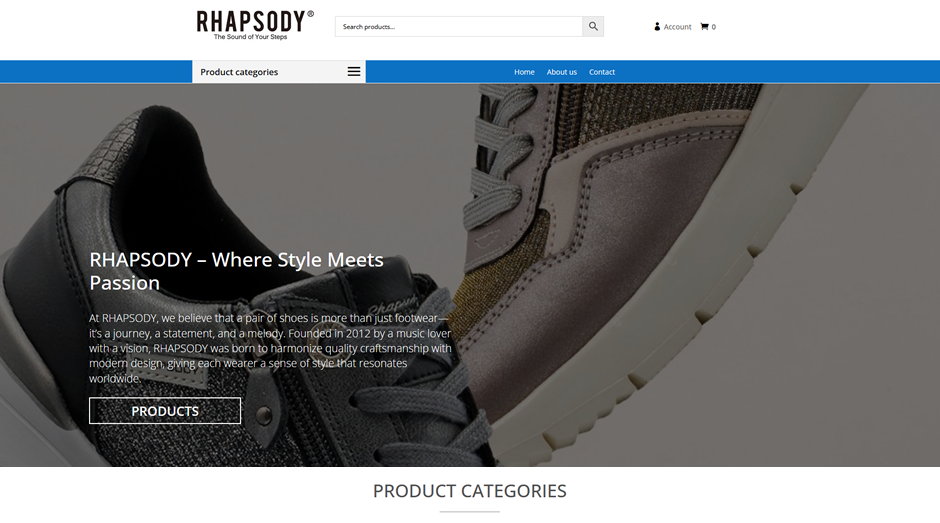Open the About us page
940x523 pixels.
[x=562, y=72]
